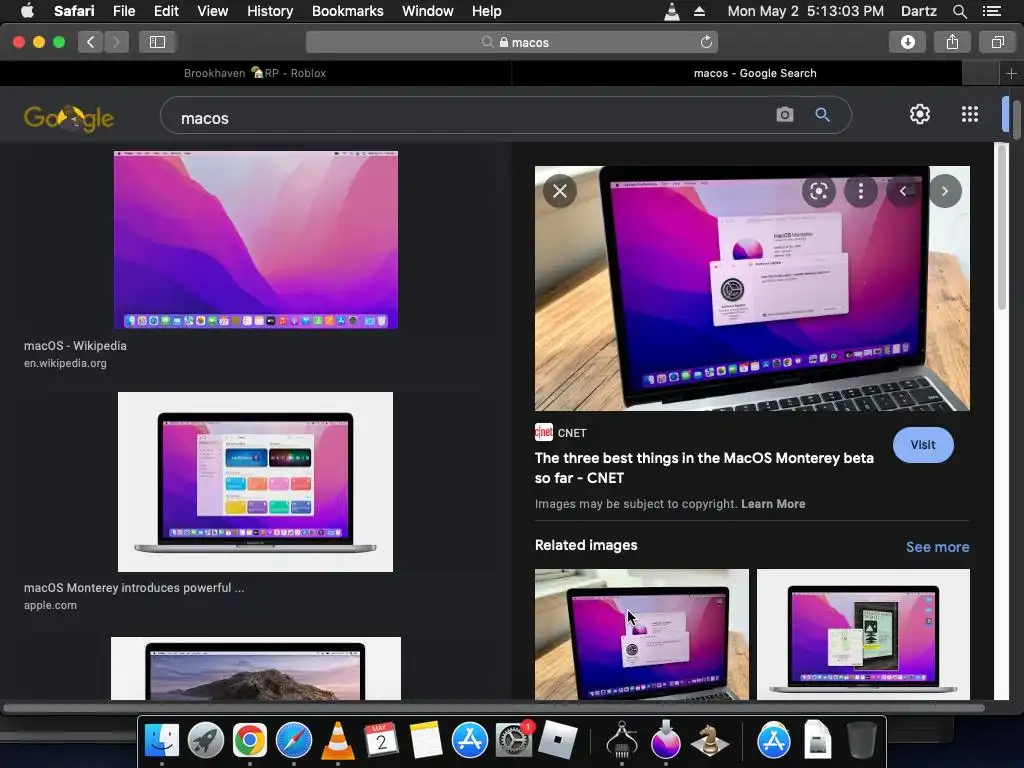This screenshot has width=1024, height=768.
Task: Open VLC from the Dock
Action: (338, 740)
